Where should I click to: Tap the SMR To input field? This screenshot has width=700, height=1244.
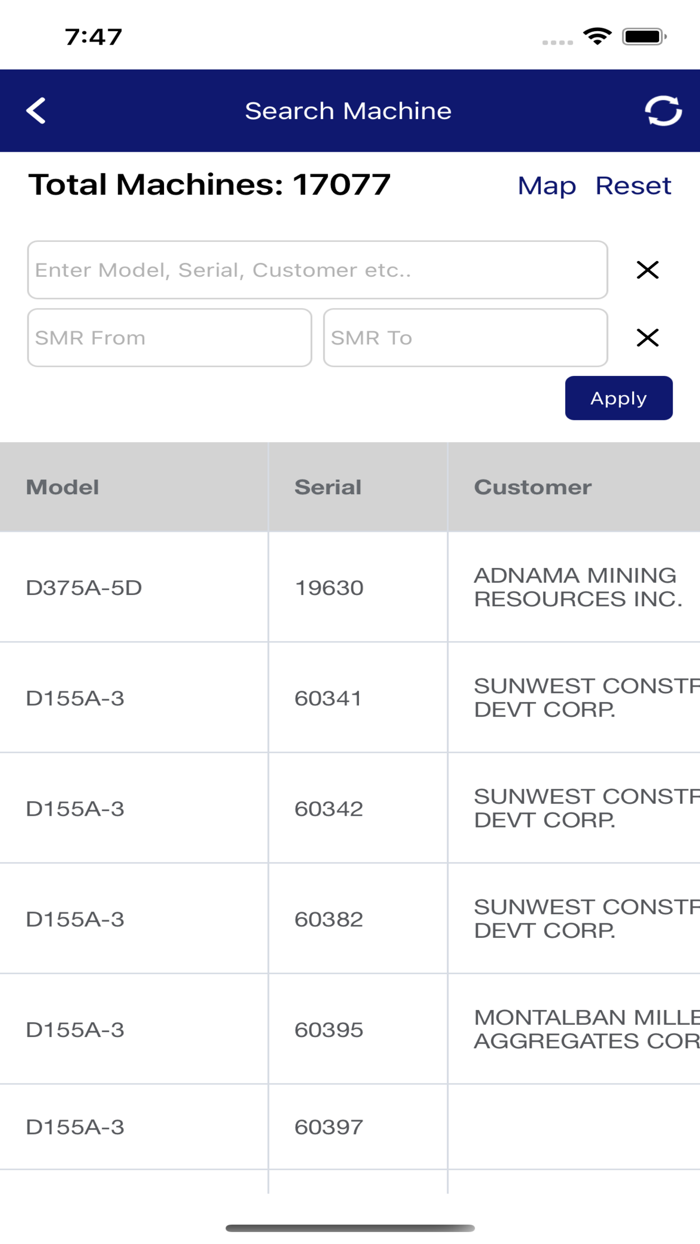pyautogui.click(x=465, y=337)
